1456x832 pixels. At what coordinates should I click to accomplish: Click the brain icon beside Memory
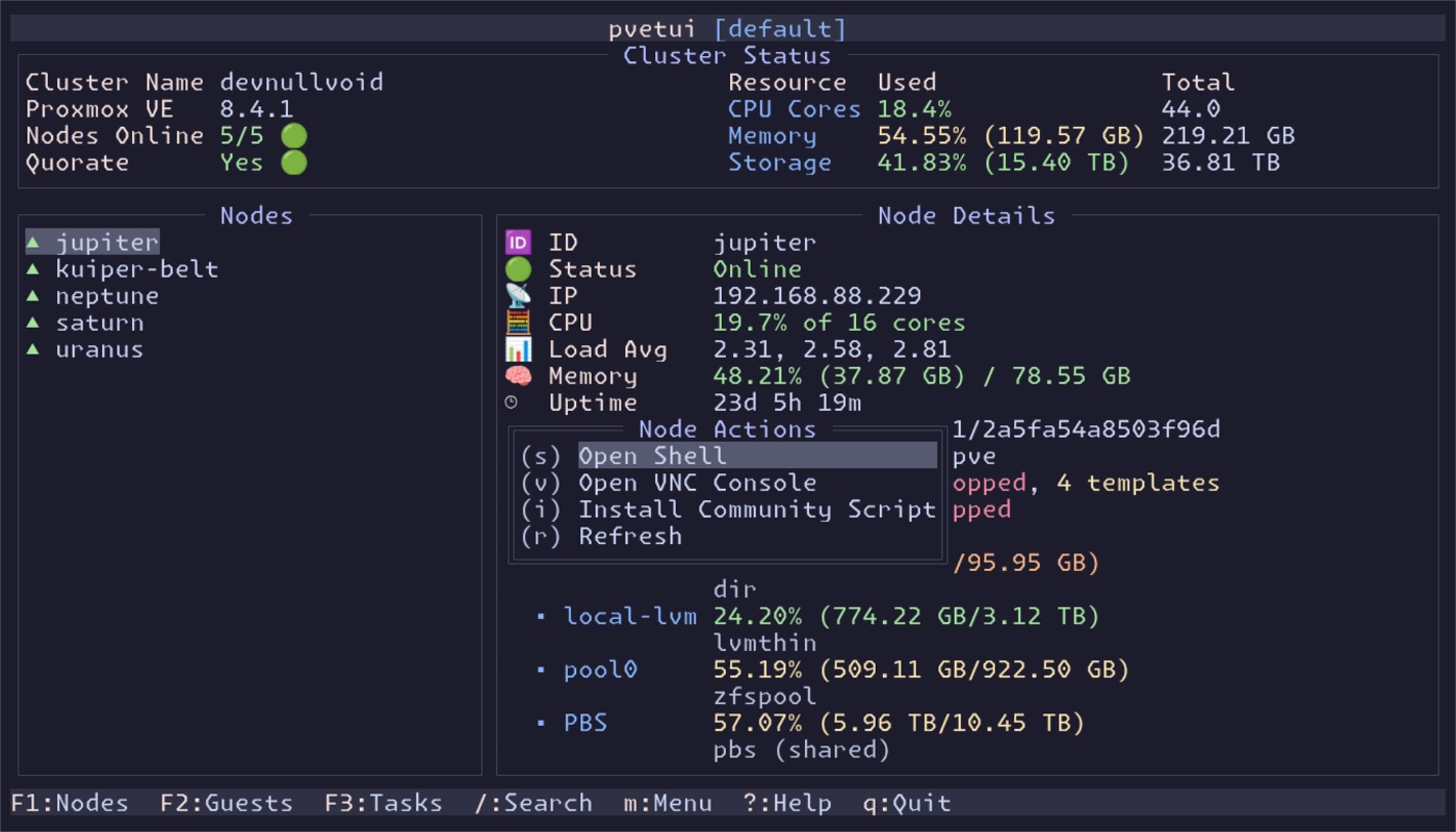pos(516,376)
